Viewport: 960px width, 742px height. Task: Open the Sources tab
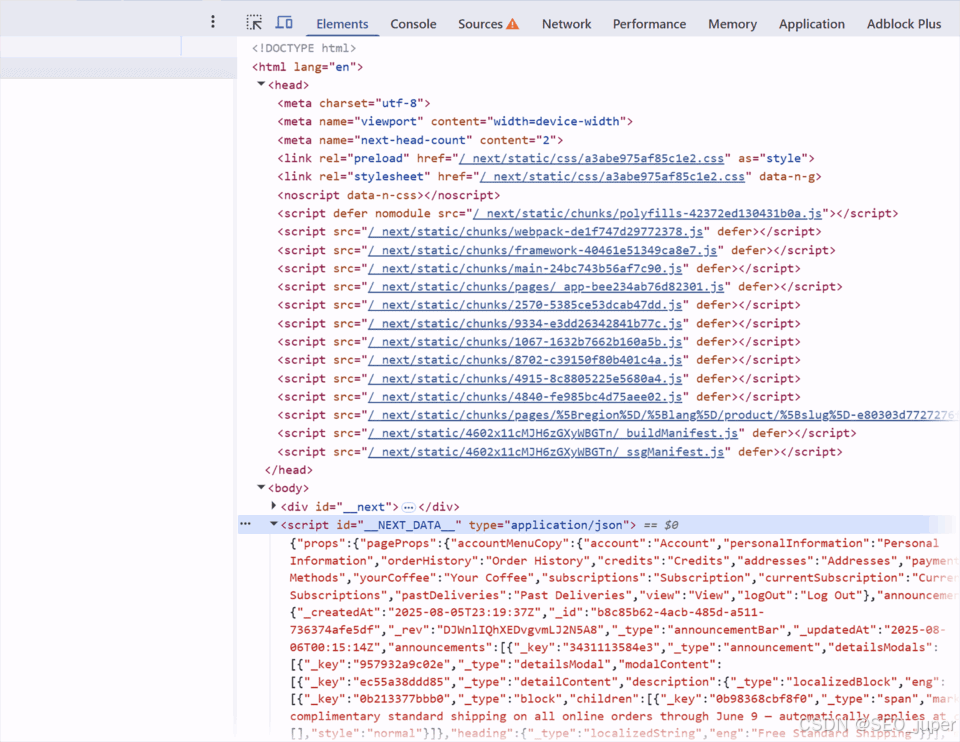[480, 24]
